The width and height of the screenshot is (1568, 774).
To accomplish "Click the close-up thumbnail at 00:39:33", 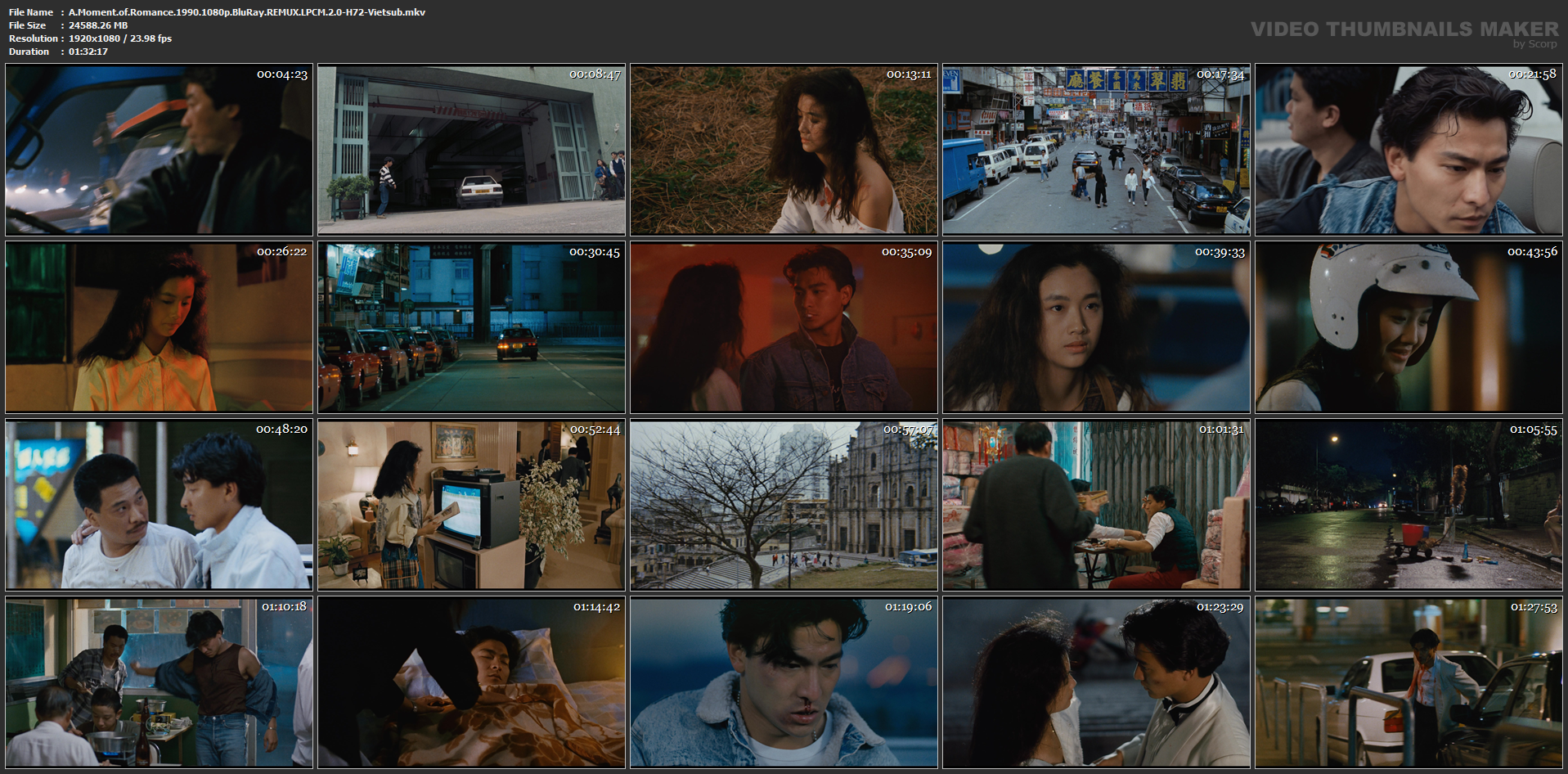I will [x=1096, y=327].
